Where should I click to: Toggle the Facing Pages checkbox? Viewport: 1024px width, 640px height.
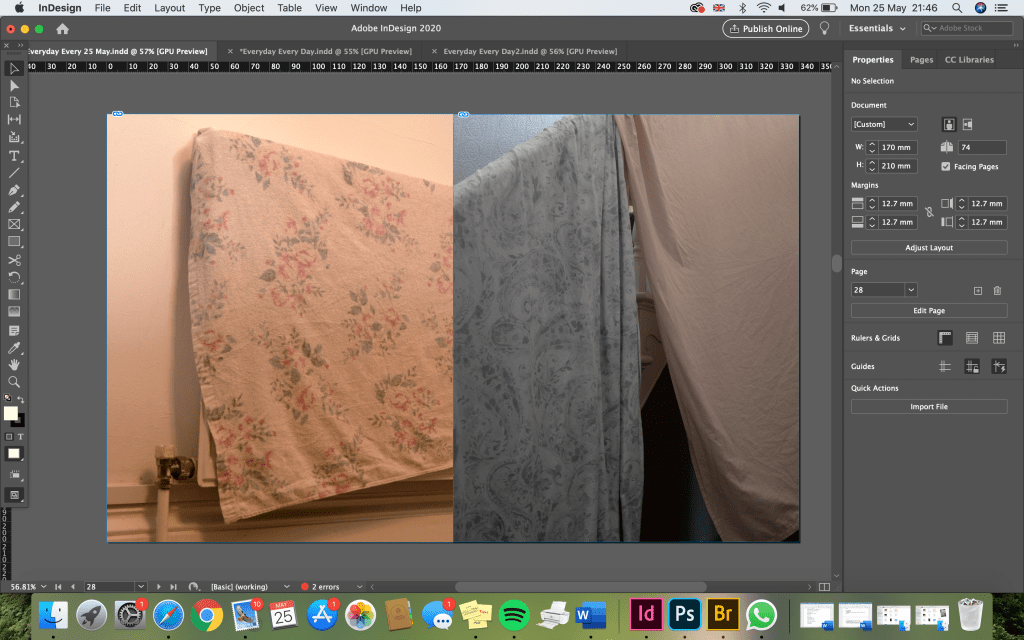pos(946,166)
